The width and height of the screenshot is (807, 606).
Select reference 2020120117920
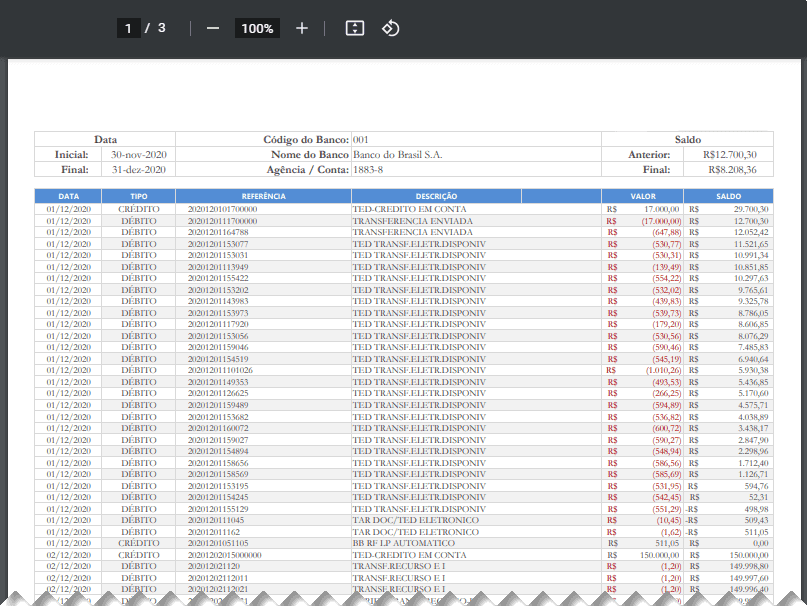point(218,324)
